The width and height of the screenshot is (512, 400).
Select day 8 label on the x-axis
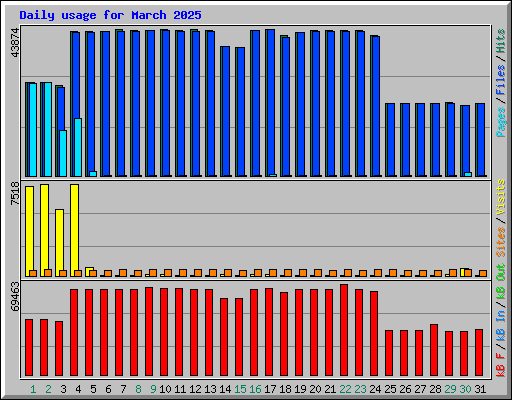(138, 389)
